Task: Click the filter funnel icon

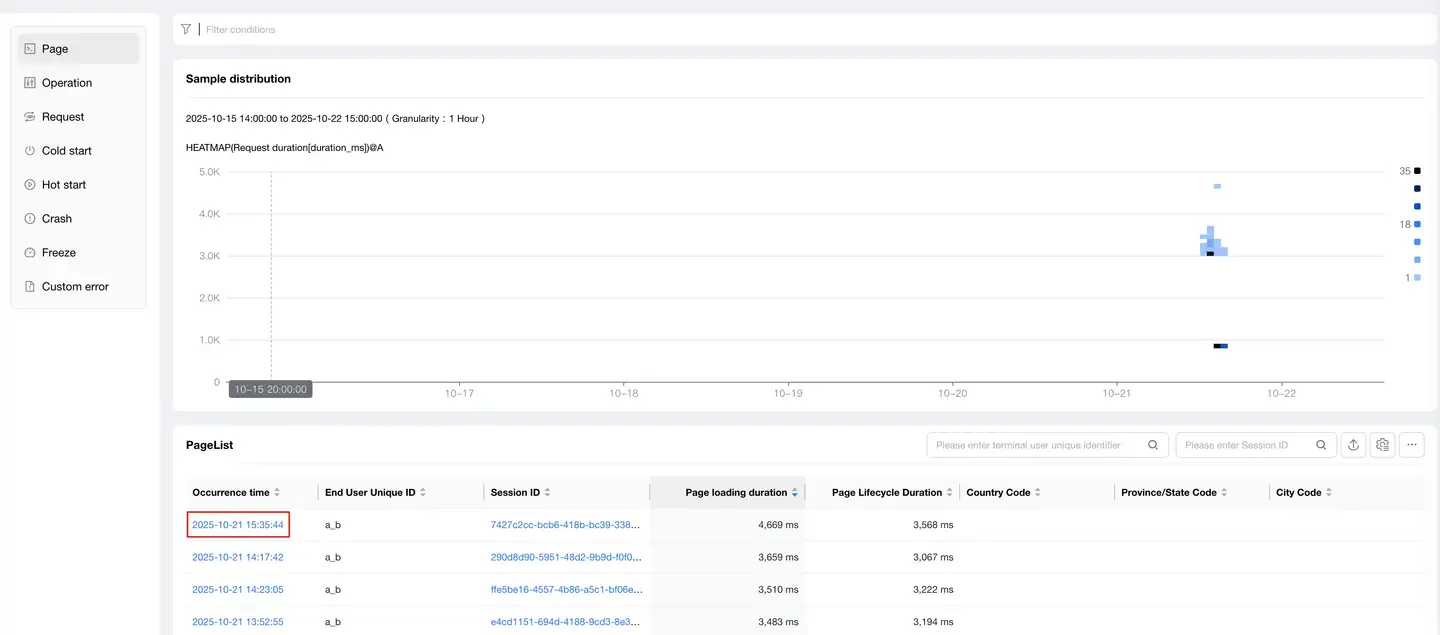Action: point(186,30)
